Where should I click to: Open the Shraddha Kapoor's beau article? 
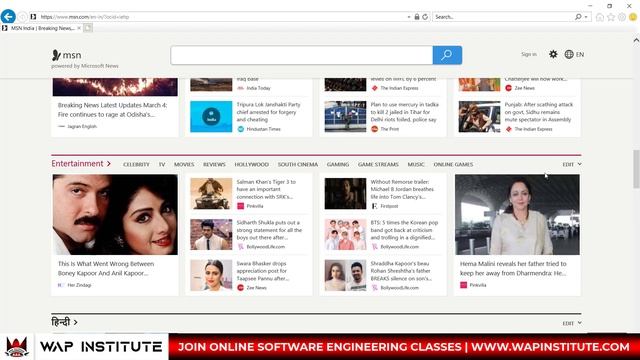pyautogui.click(x=401, y=271)
